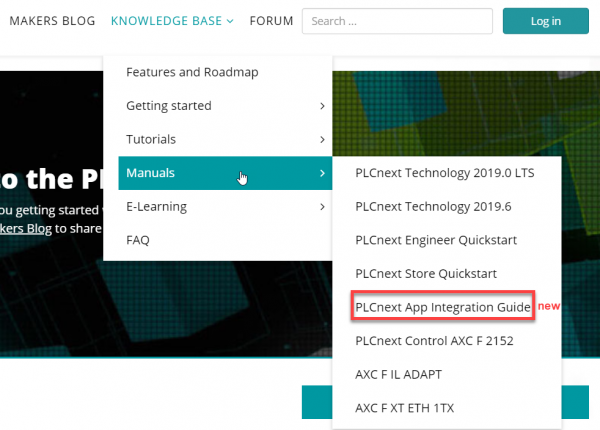Expand the Getting started submenu arrow
Viewport: 600px width, 430px height.
click(x=322, y=106)
